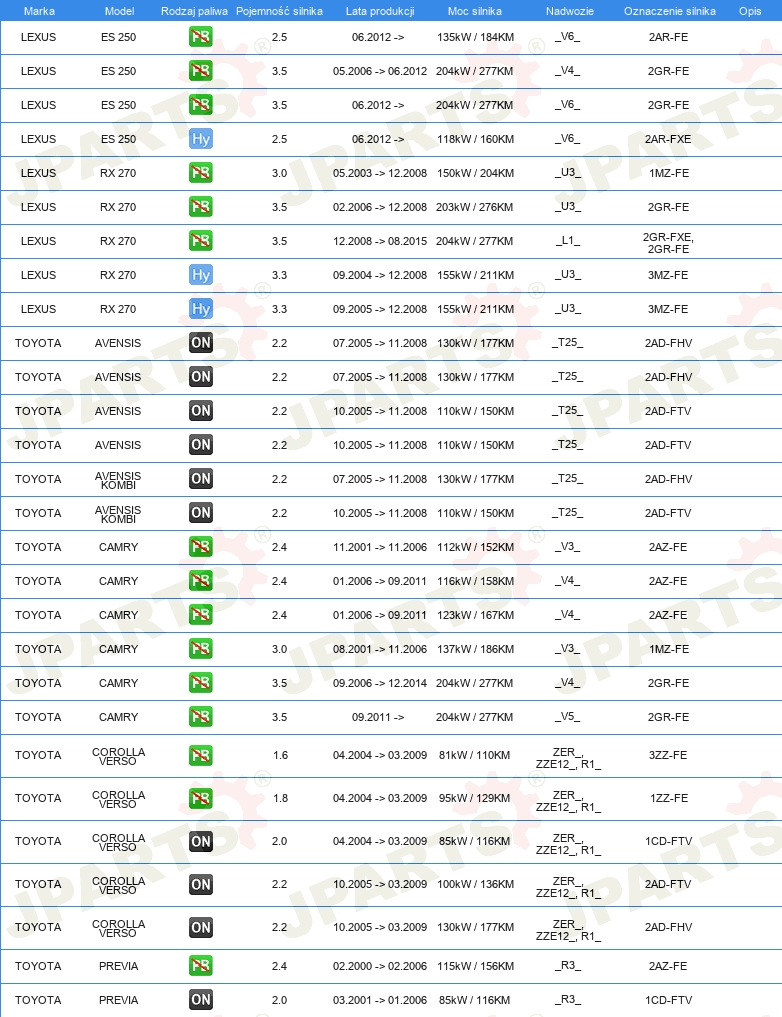
Task: Select engine code cell 2GR-FXE, 2GR-FE
Action: 668,243
